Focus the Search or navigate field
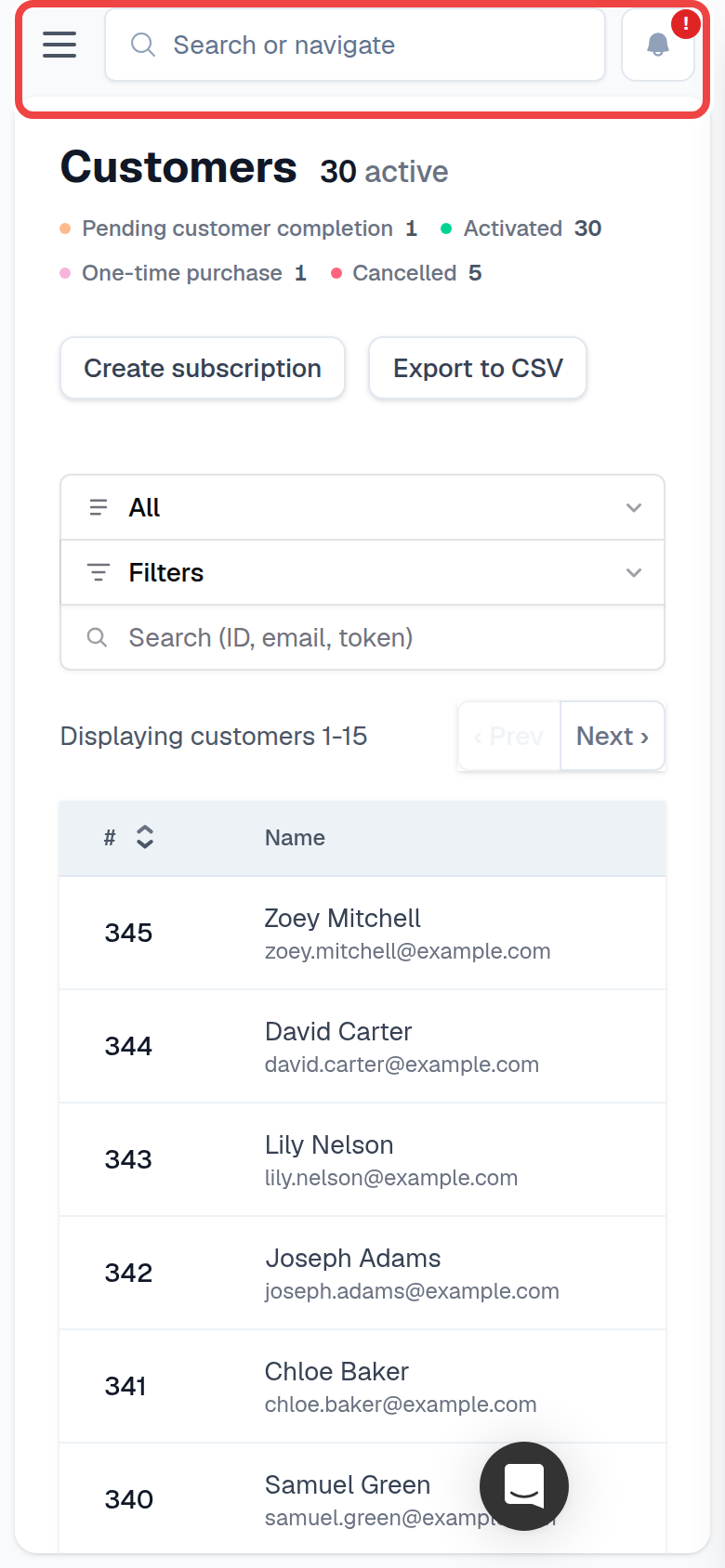The image size is (725, 1568). pyautogui.click(x=355, y=45)
